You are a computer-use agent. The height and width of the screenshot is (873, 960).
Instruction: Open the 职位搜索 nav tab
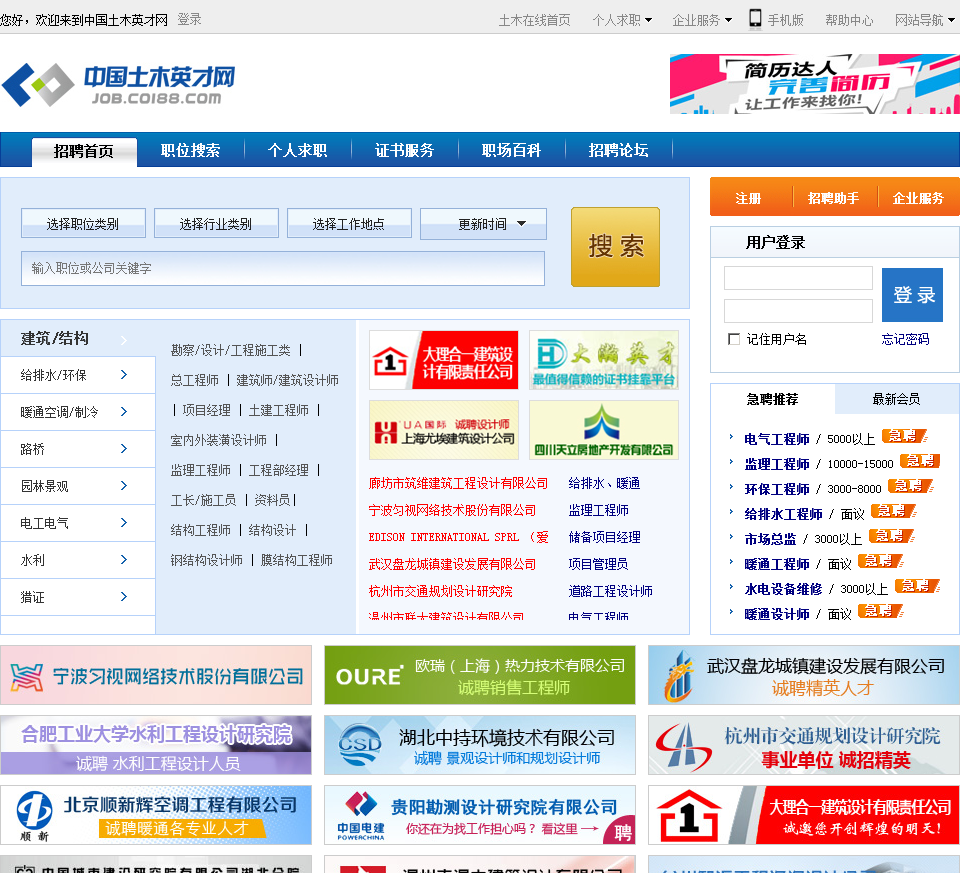190,151
